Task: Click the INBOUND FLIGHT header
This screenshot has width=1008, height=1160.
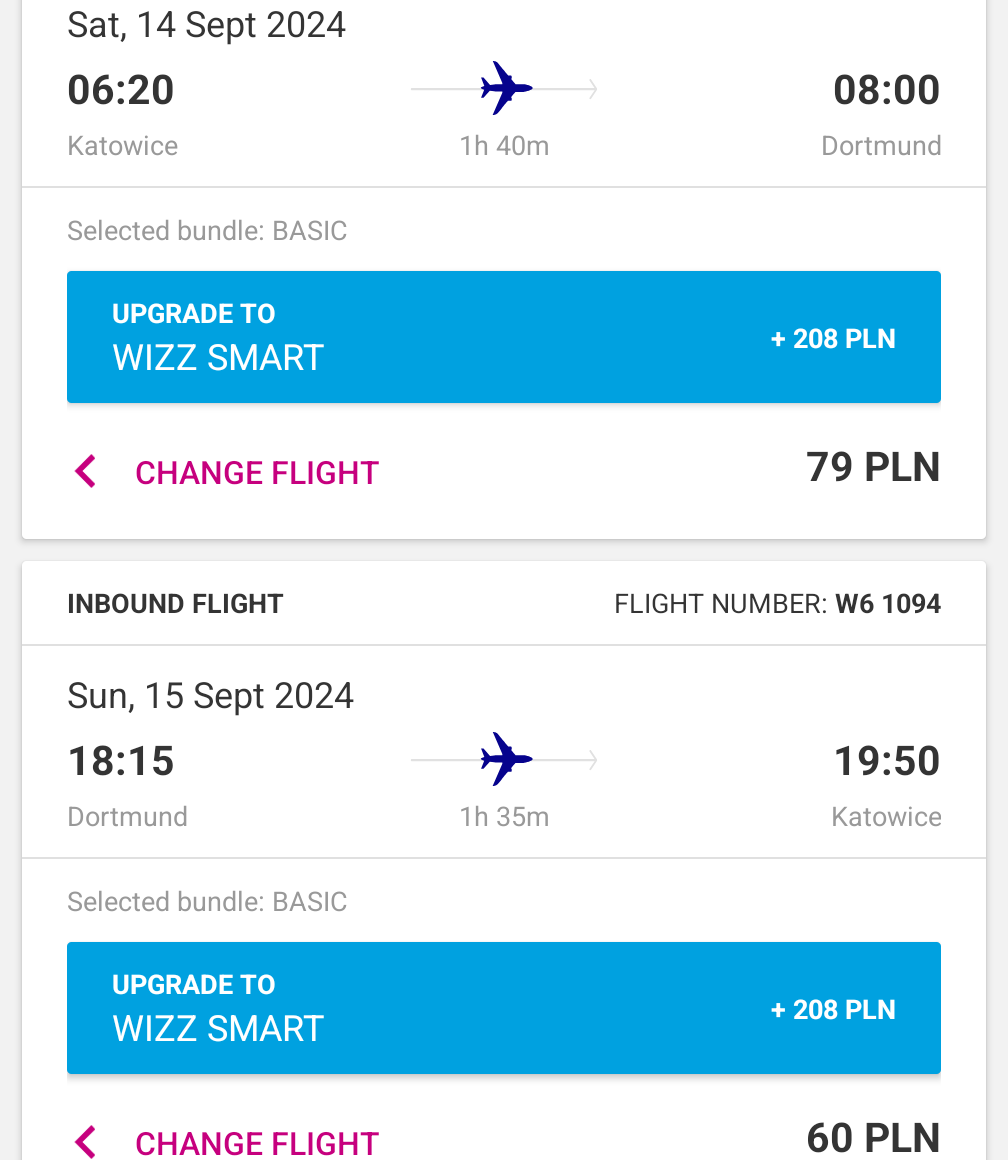Action: coord(175,604)
